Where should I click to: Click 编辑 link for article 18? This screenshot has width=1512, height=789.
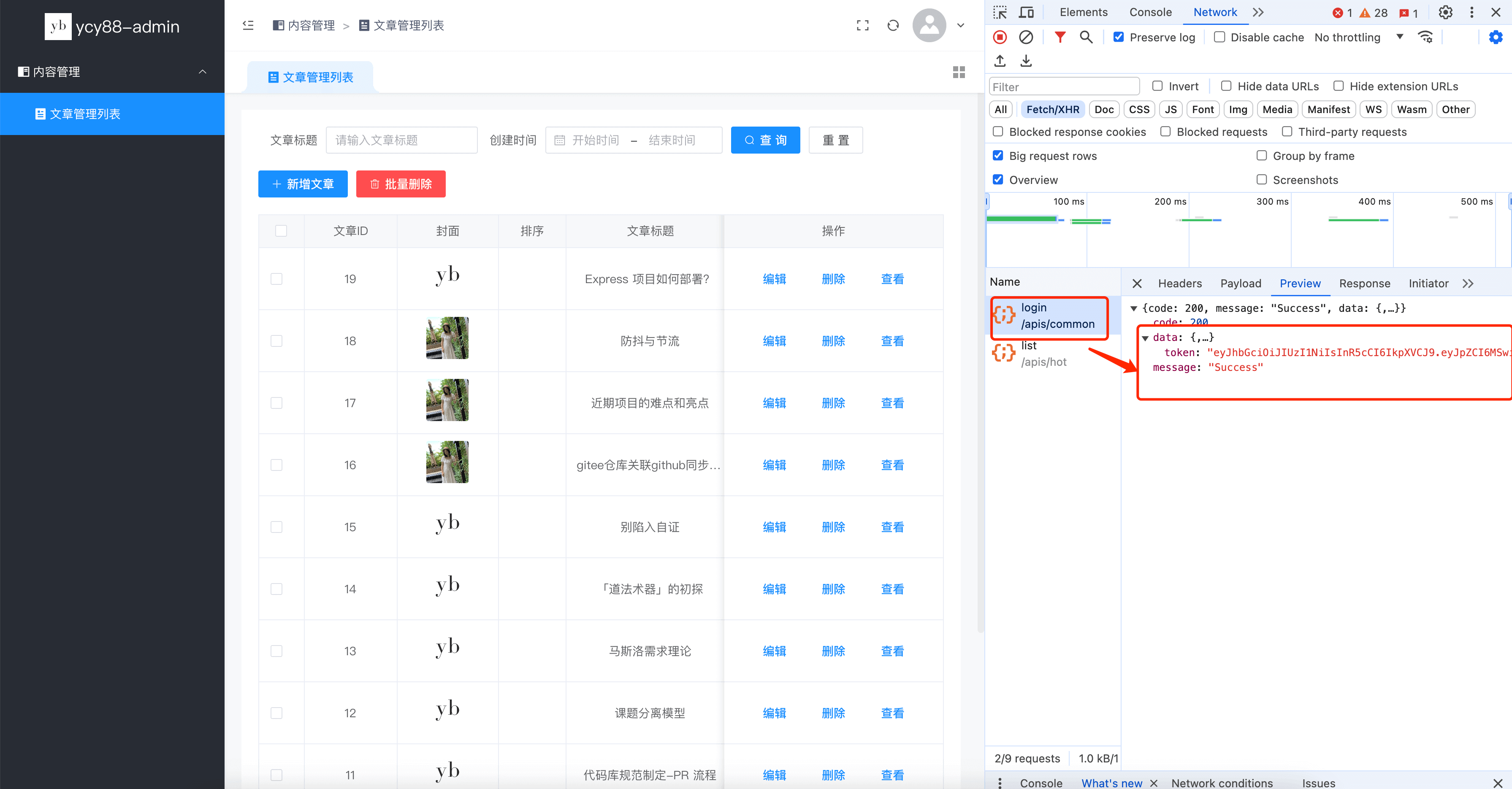tap(774, 341)
